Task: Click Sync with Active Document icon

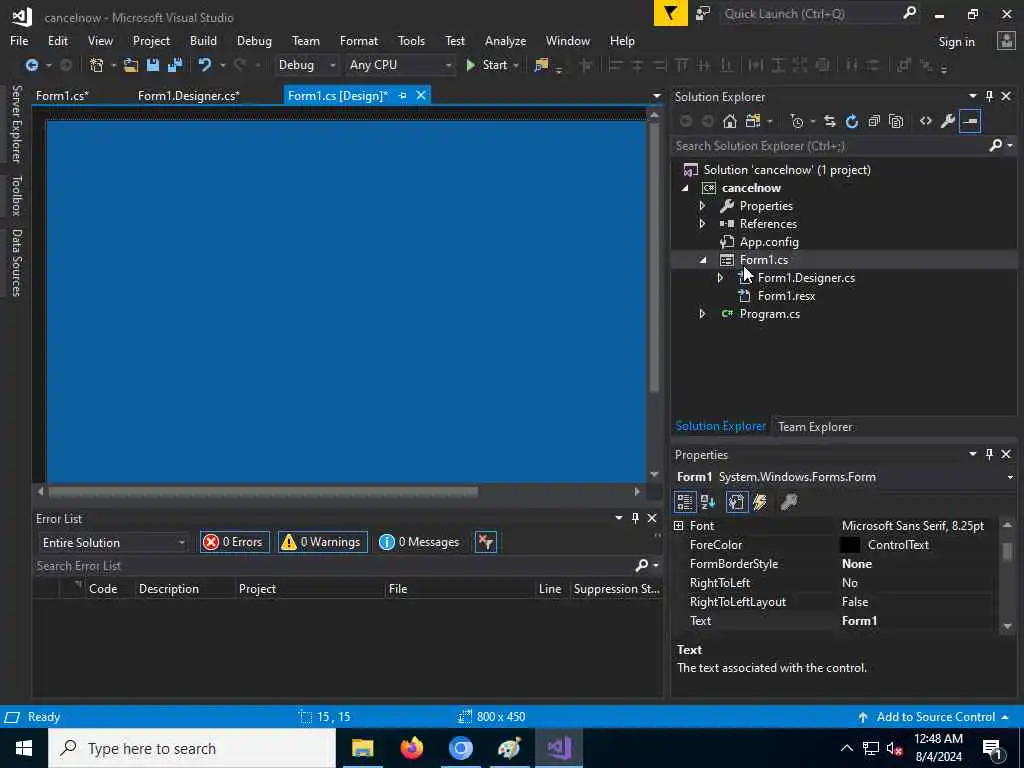Action: 829,121
